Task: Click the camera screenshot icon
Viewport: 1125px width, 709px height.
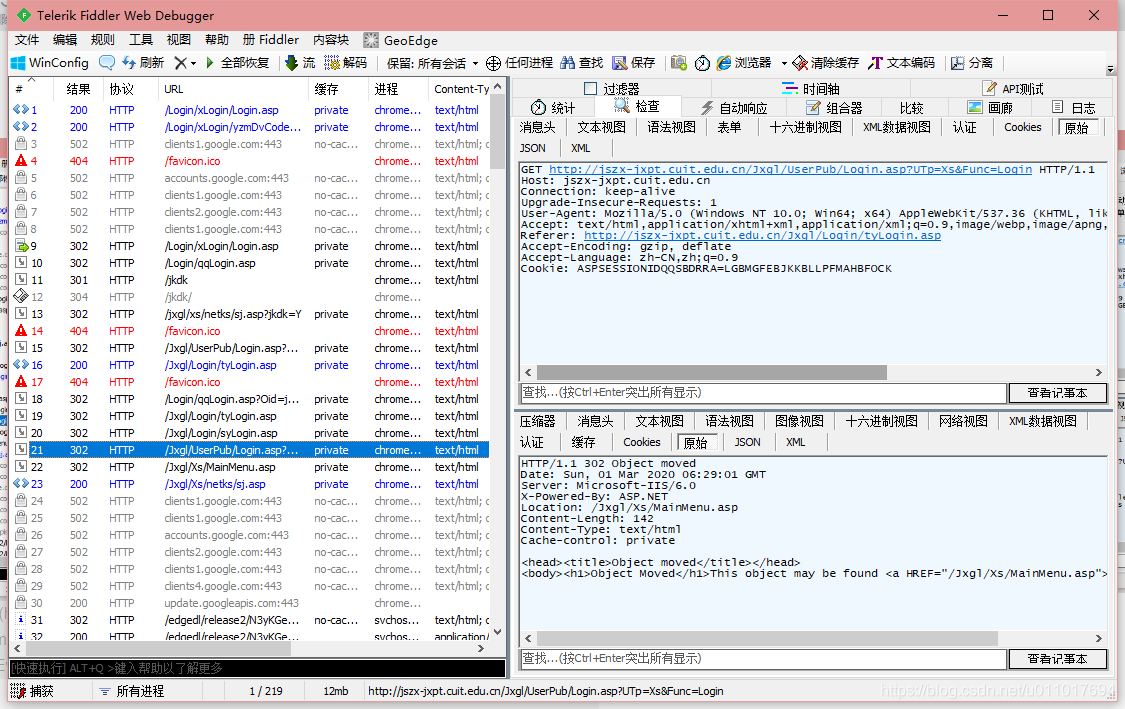Action: pos(679,63)
